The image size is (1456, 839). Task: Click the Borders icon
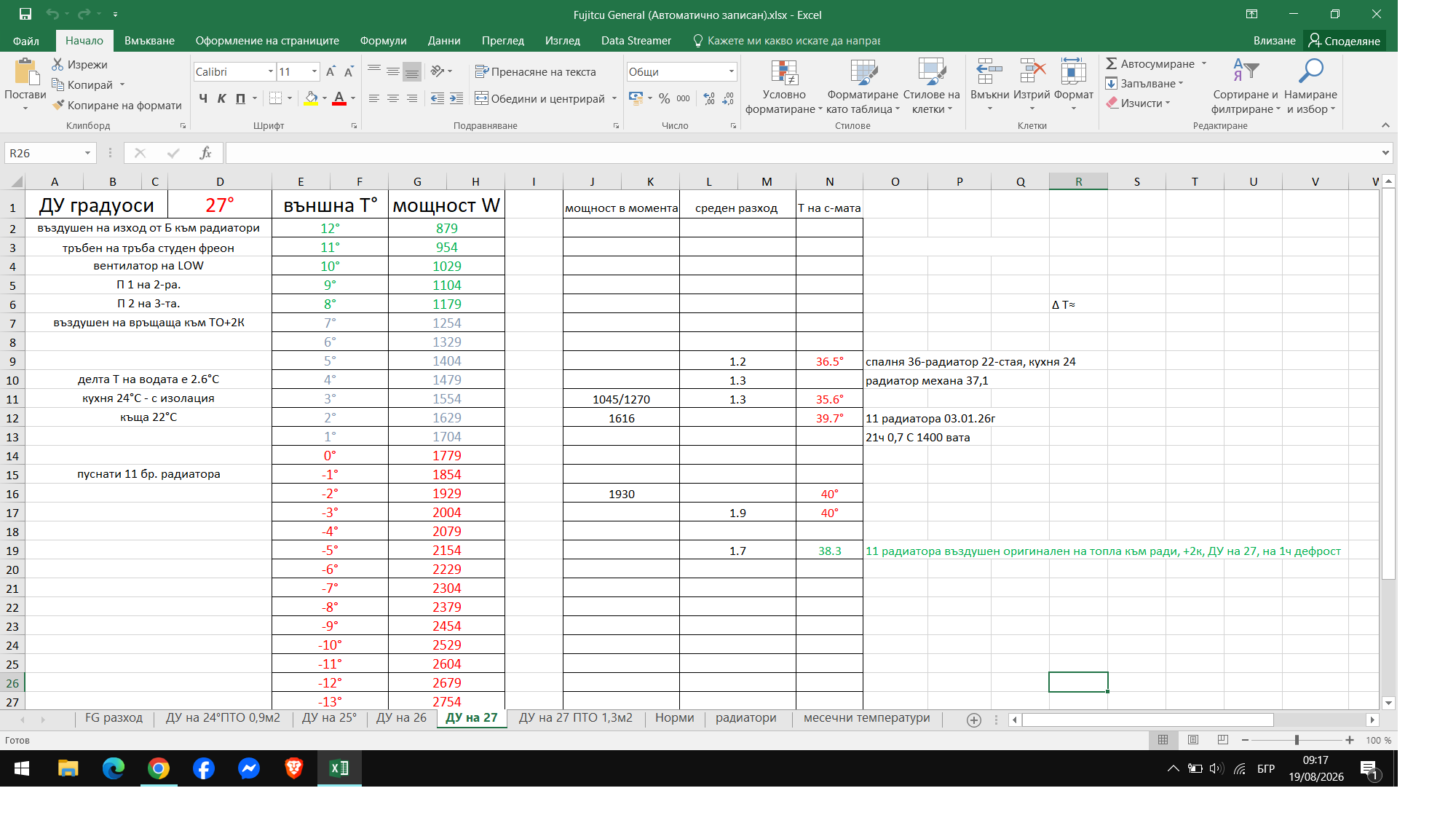pyautogui.click(x=275, y=98)
